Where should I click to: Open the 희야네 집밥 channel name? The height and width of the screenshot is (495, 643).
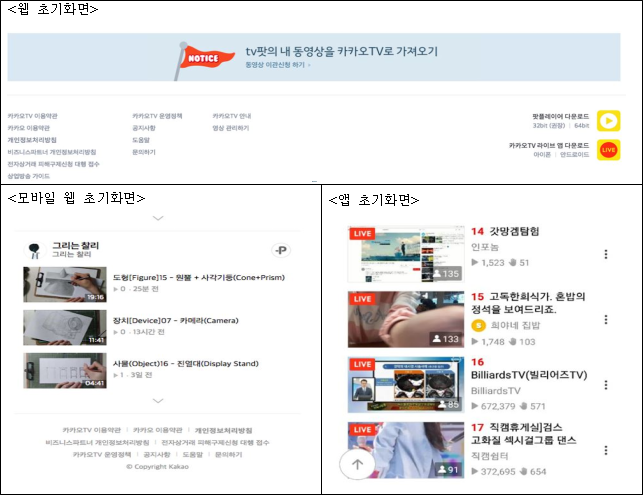tap(515, 326)
